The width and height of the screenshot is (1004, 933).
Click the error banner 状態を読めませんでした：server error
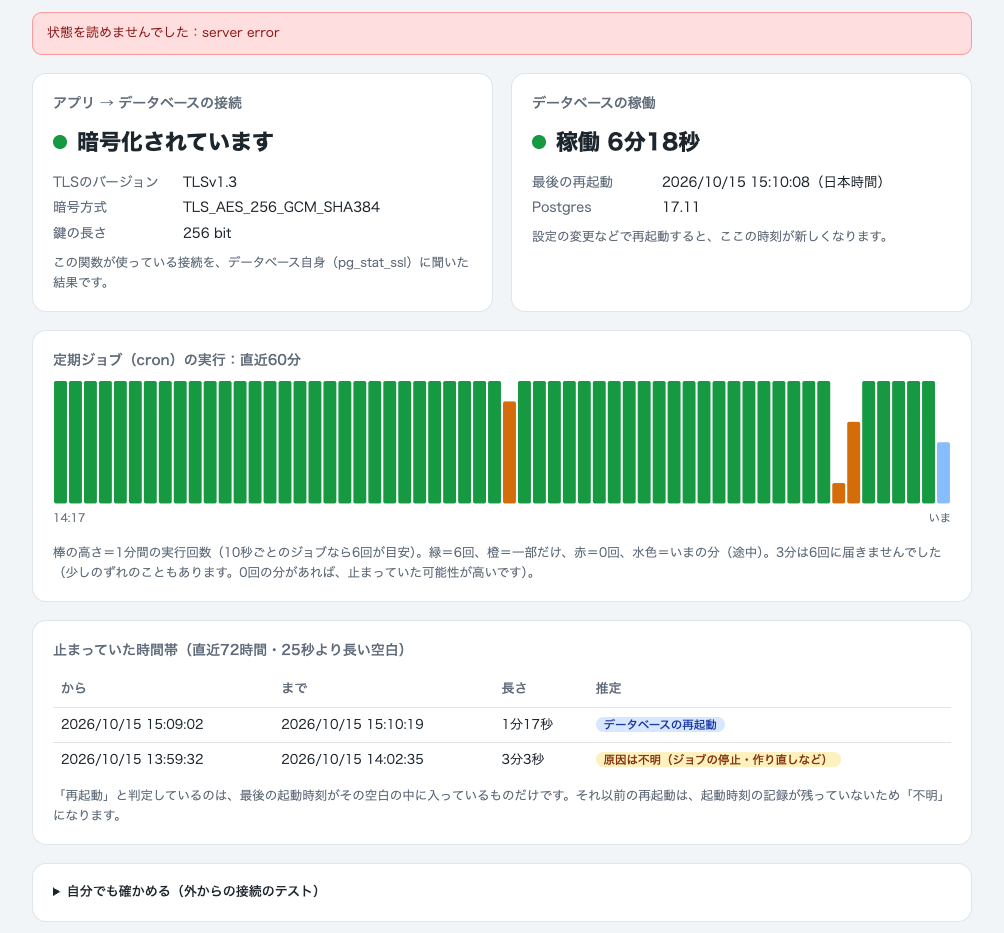pos(502,33)
